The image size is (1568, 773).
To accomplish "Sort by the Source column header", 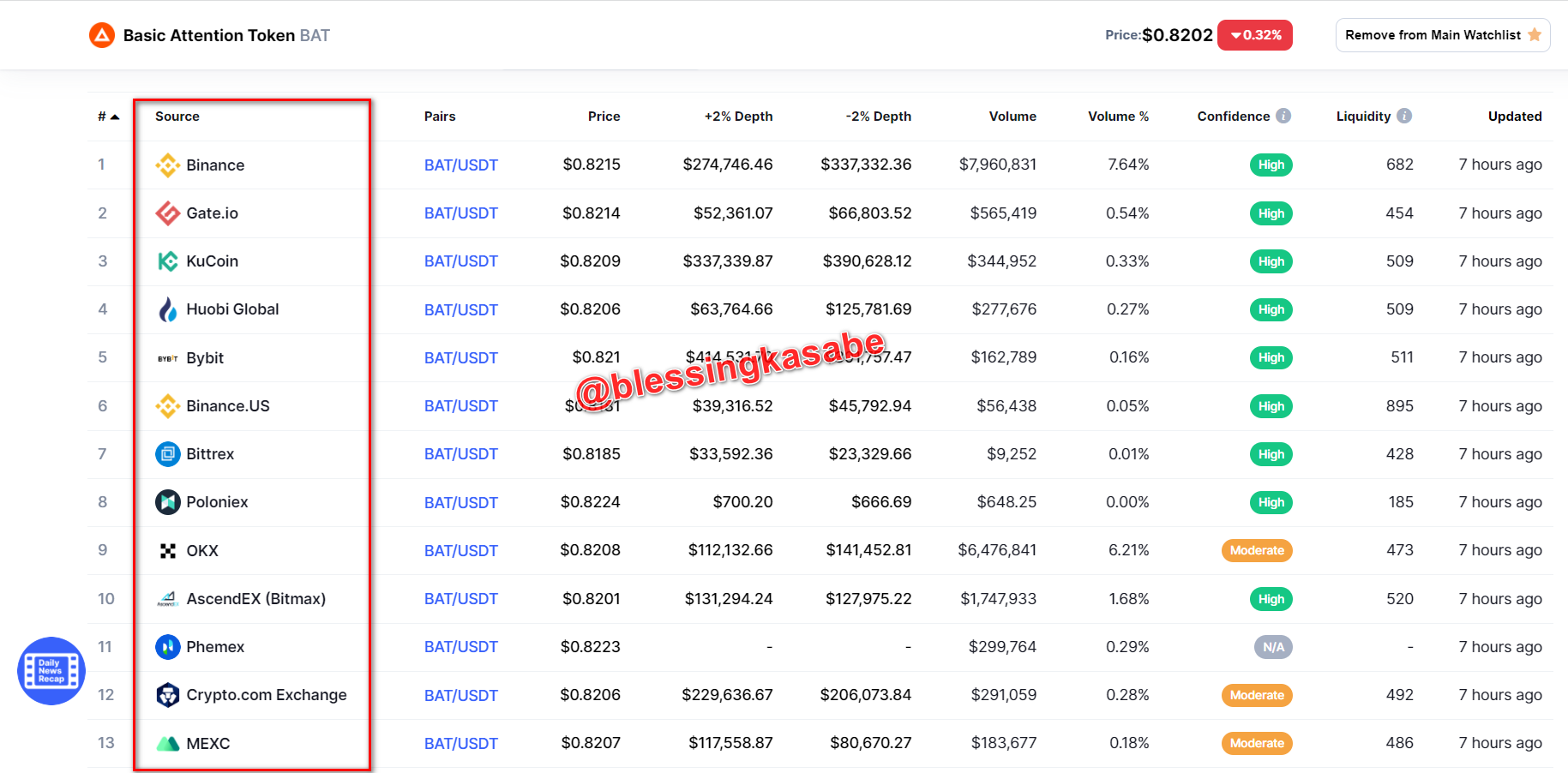I will (x=177, y=117).
